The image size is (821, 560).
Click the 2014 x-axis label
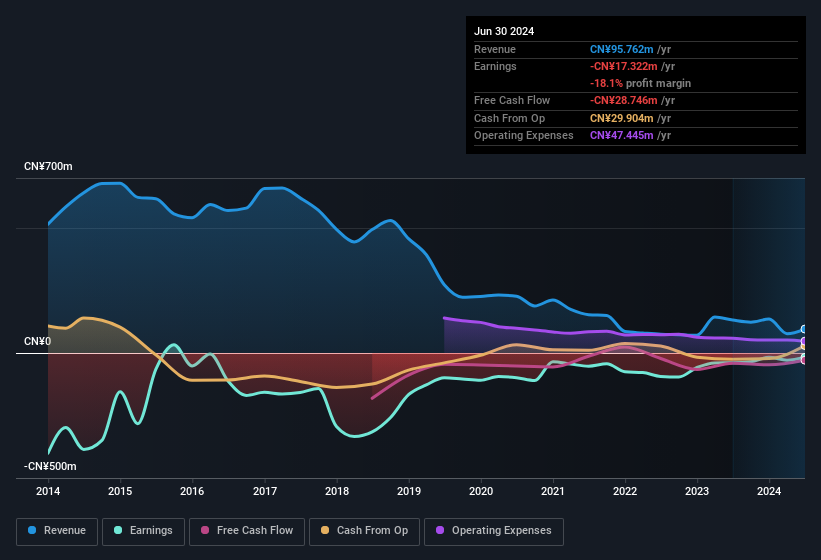(48, 491)
